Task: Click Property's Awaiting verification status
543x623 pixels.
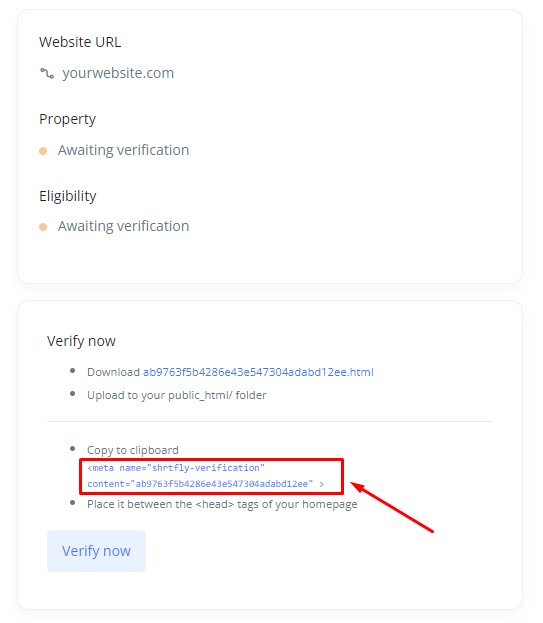Action: click(x=124, y=150)
